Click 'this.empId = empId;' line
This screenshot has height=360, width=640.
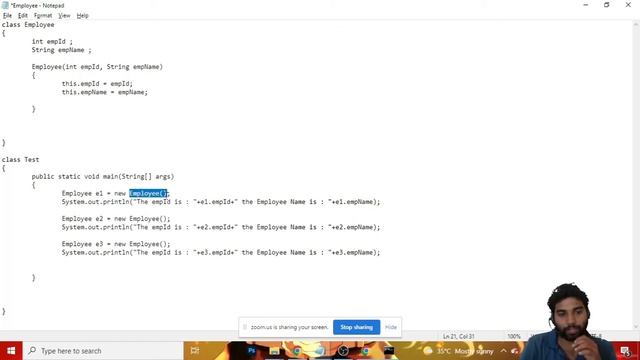click(97, 84)
